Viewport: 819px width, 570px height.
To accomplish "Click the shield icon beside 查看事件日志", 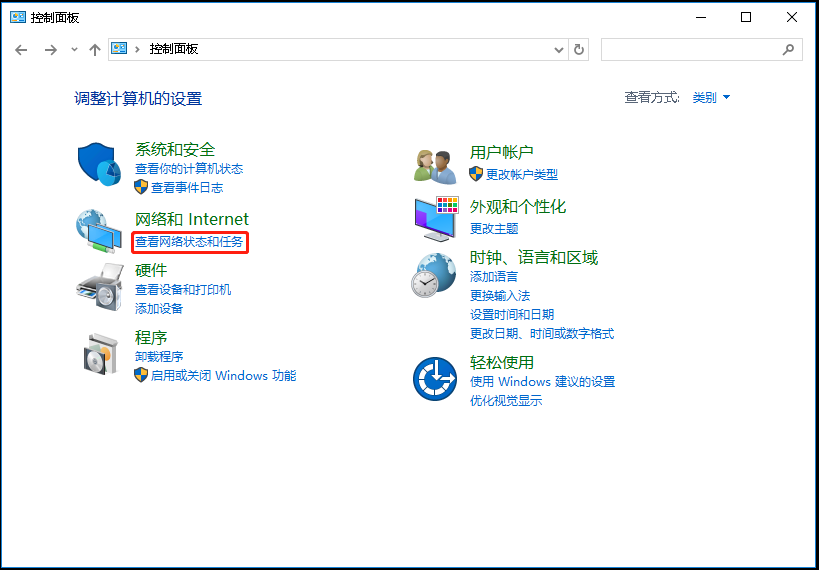I will coord(141,187).
